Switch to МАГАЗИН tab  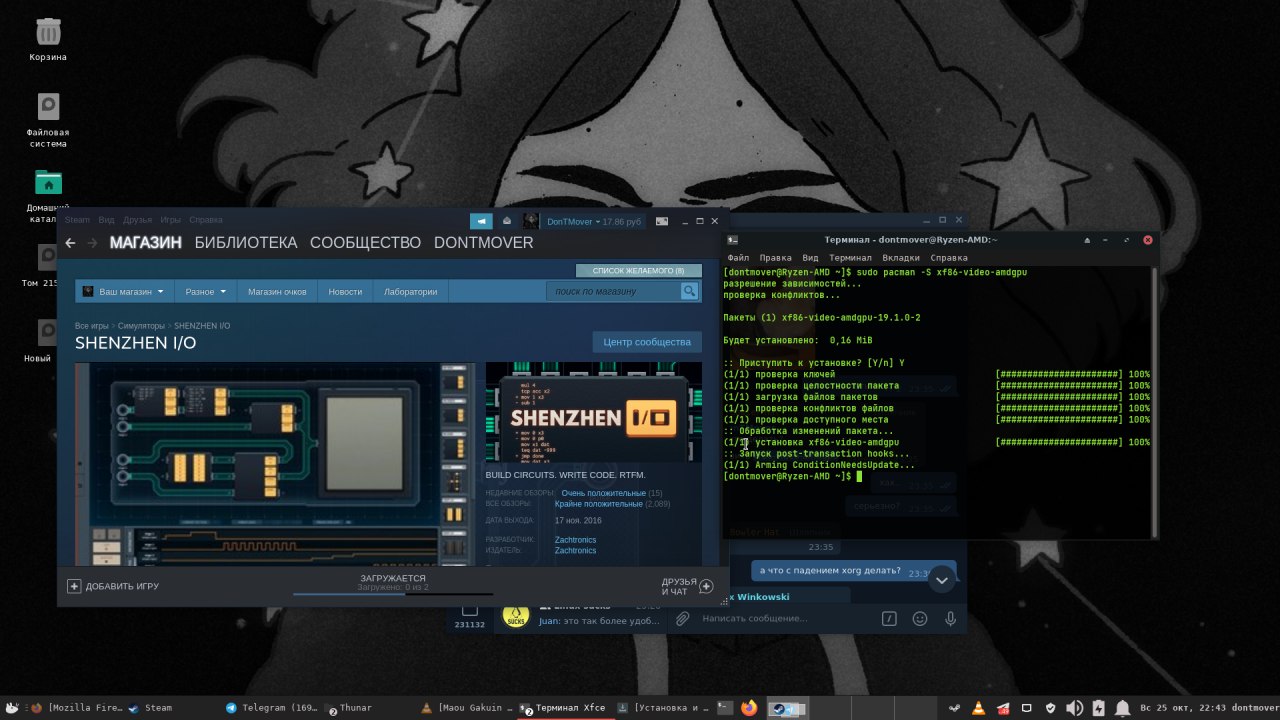pyautogui.click(x=146, y=243)
